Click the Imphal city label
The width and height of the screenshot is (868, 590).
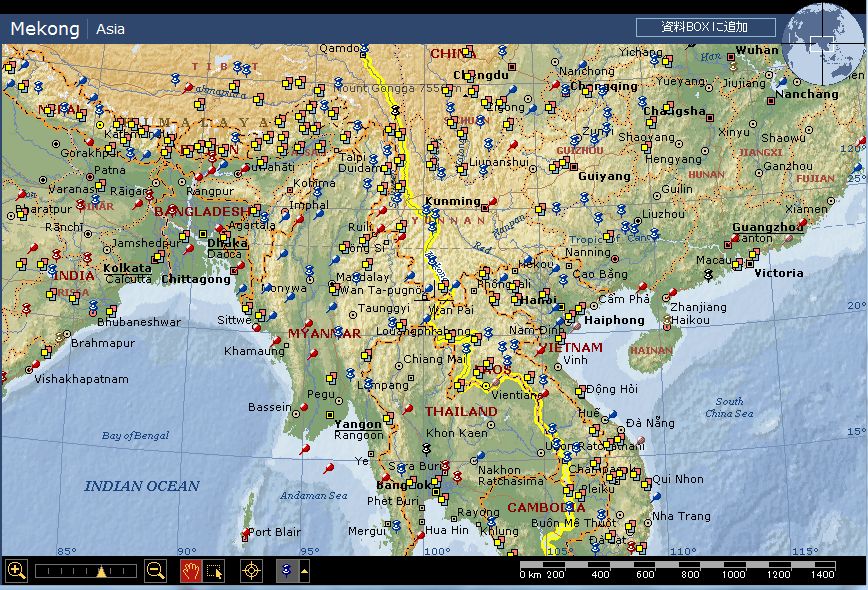coord(308,205)
